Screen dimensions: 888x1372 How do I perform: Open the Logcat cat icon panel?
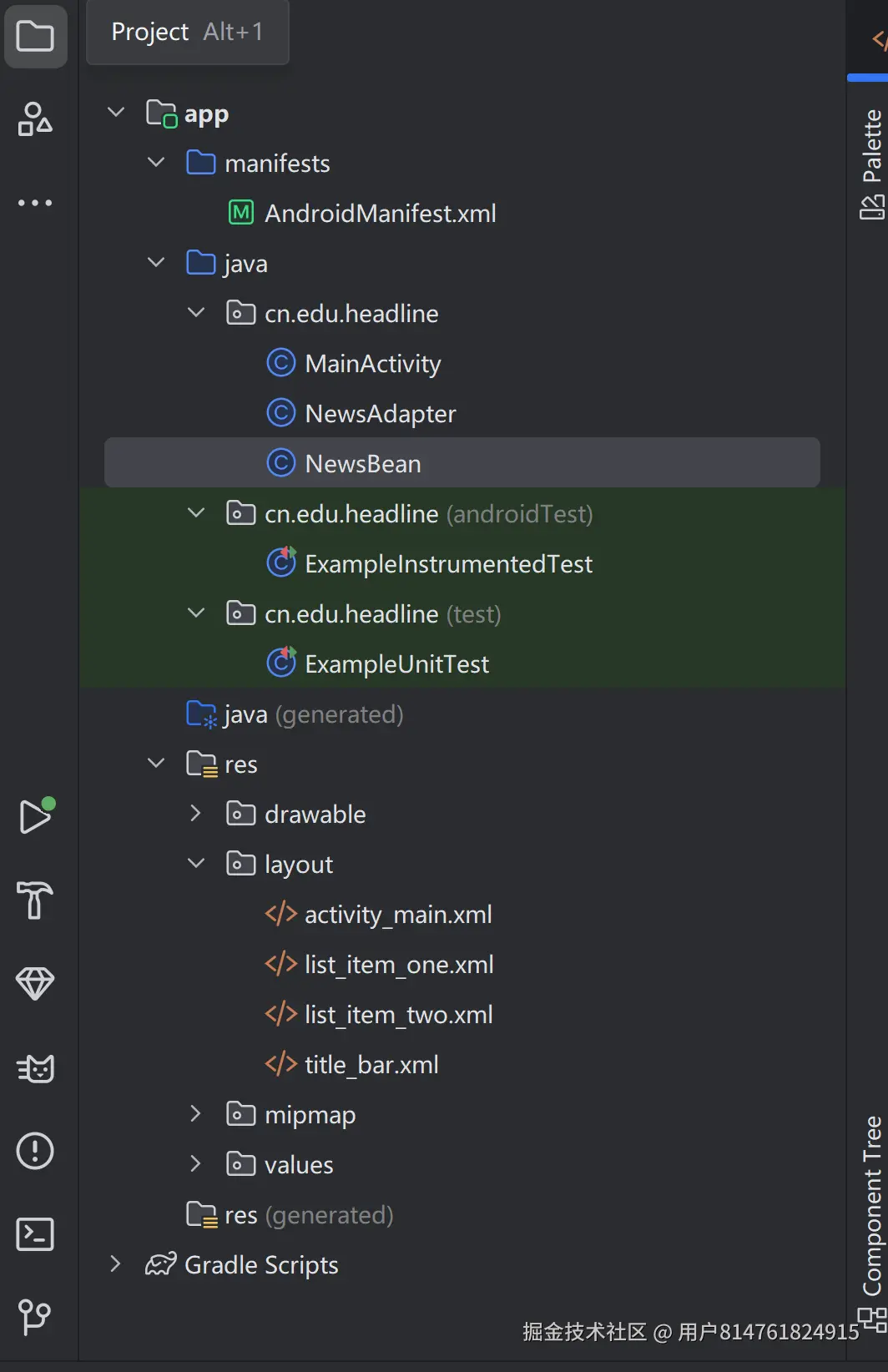[x=35, y=1067]
